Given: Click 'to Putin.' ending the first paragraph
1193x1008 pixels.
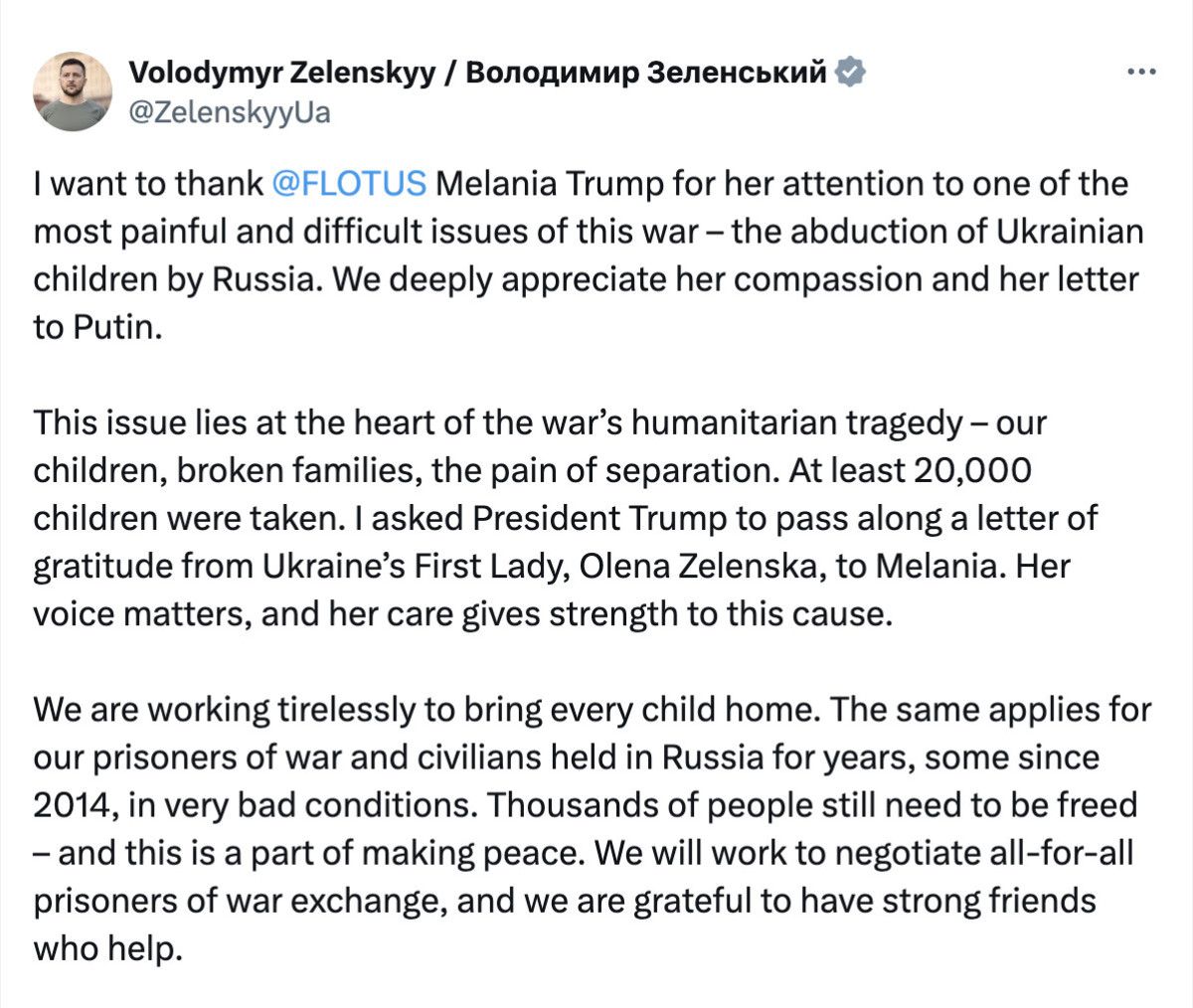Looking at the screenshot, I should [96, 327].
